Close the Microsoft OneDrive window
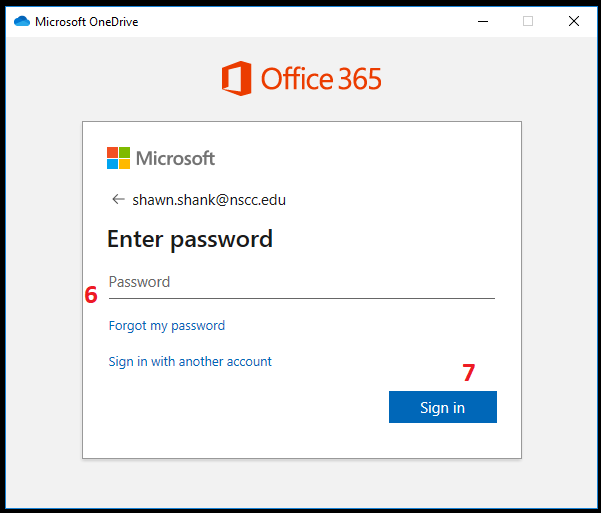Image resolution: width=601 pixels, height=513 pixels. 574,21
